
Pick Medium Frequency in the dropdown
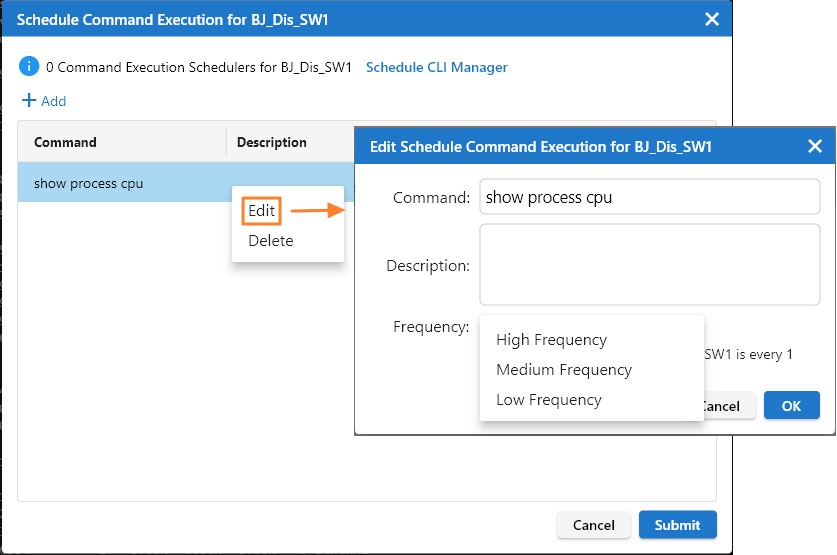(564, 370)
